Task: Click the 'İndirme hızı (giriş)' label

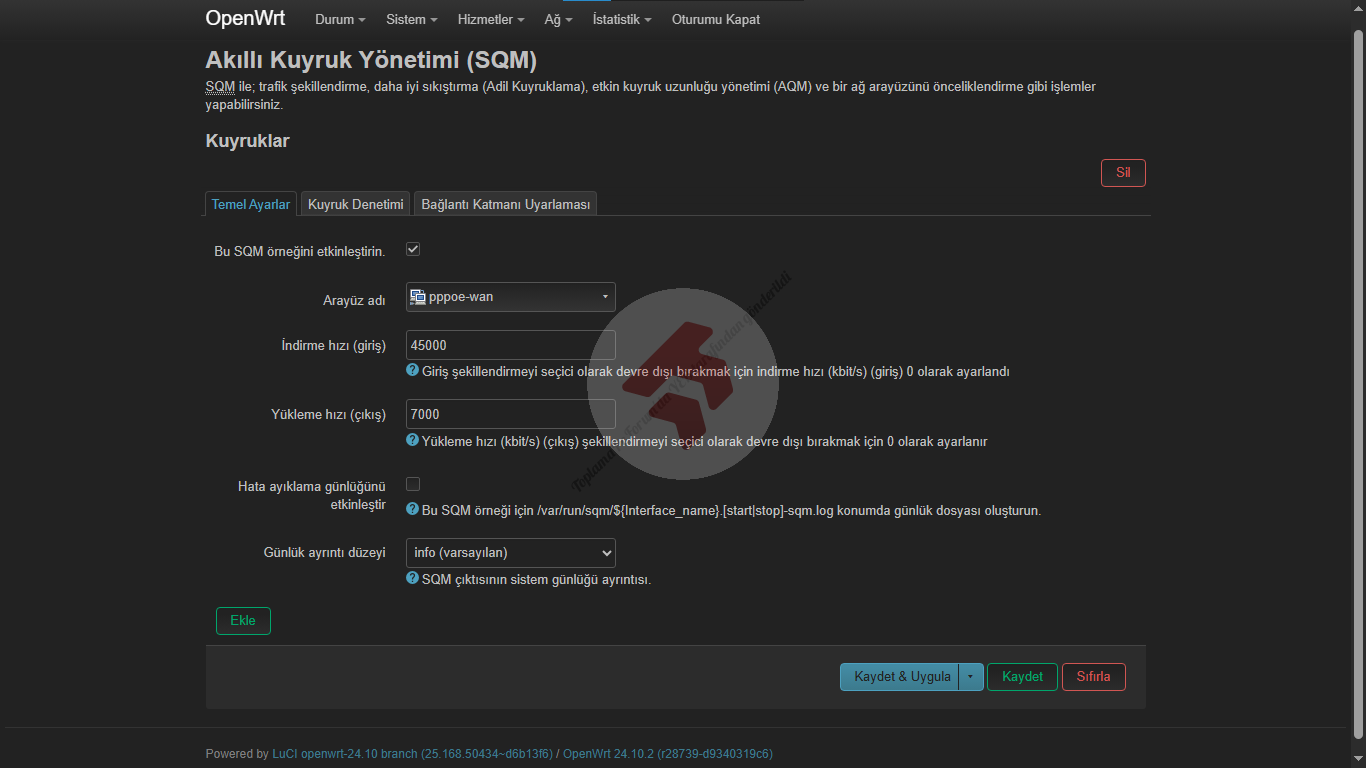Action: coord(334,345)
